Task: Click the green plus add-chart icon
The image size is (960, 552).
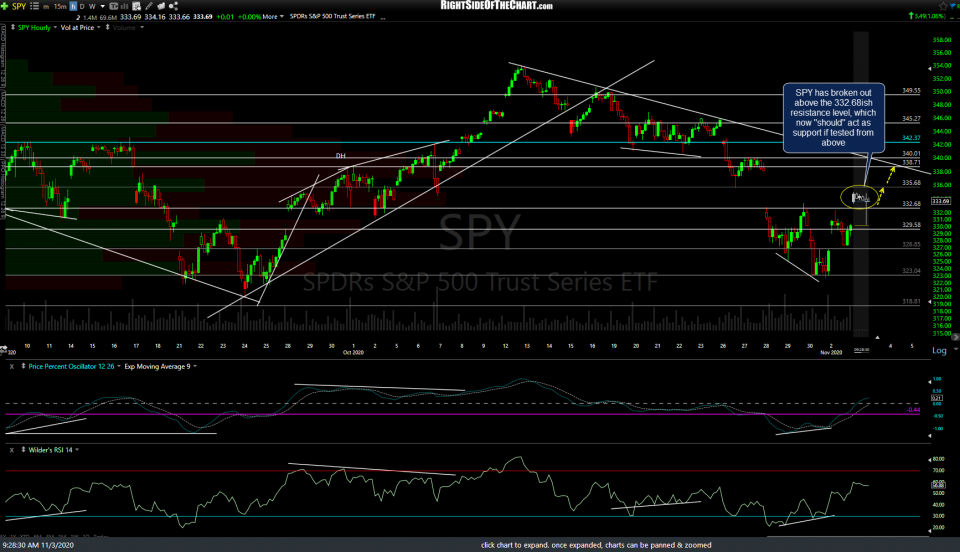Action: pyautogui.click(x=4, y=6)
